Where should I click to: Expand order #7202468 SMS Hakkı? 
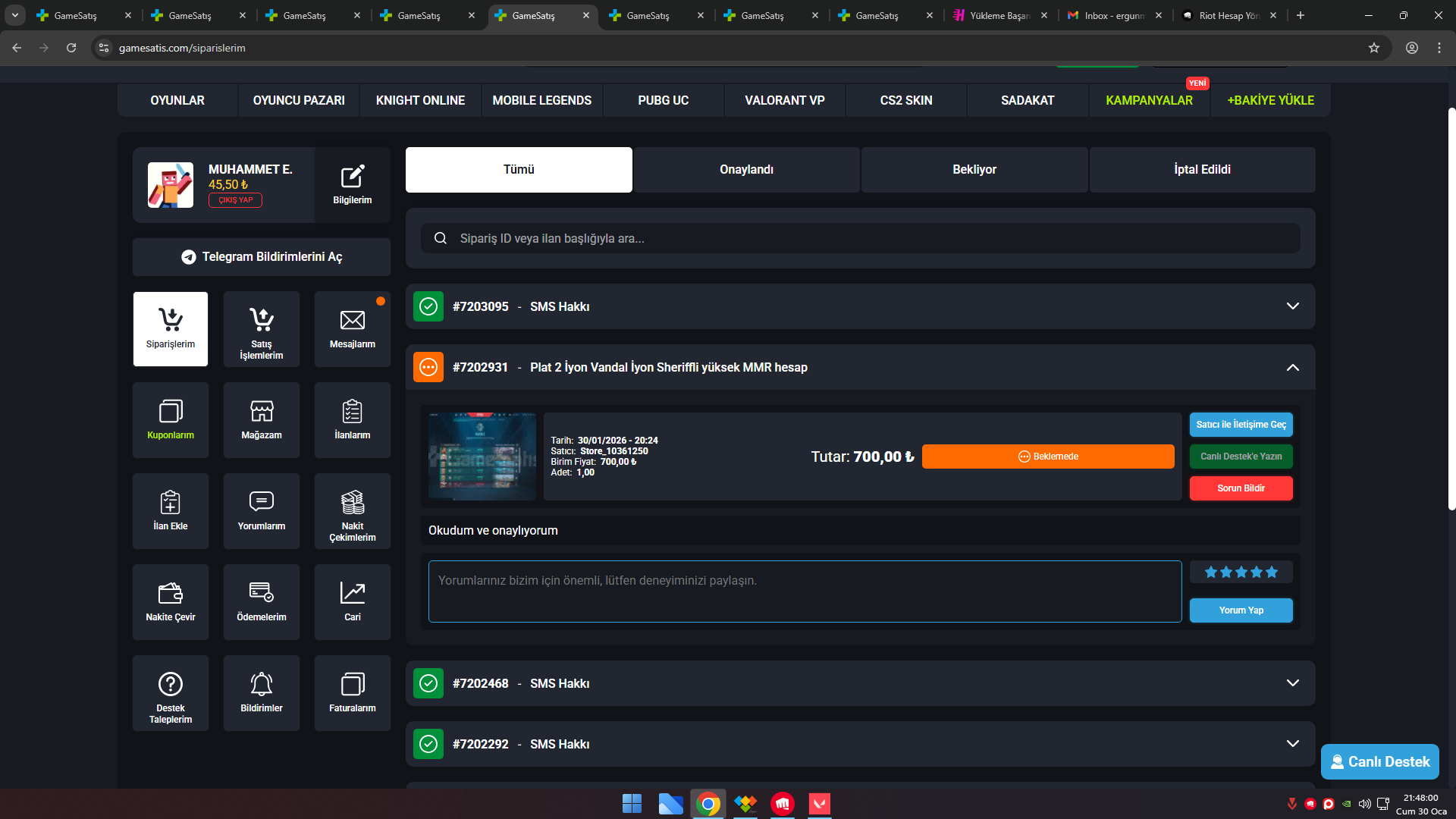point(1293,683)
